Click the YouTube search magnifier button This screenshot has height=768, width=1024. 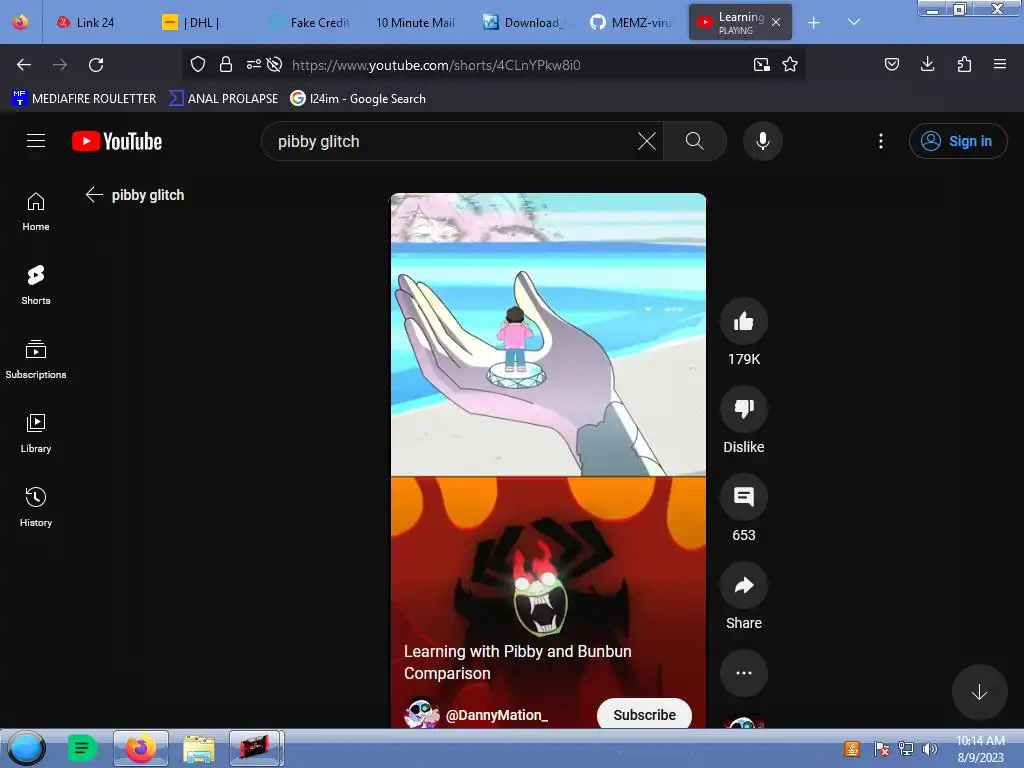pos(695,141)
